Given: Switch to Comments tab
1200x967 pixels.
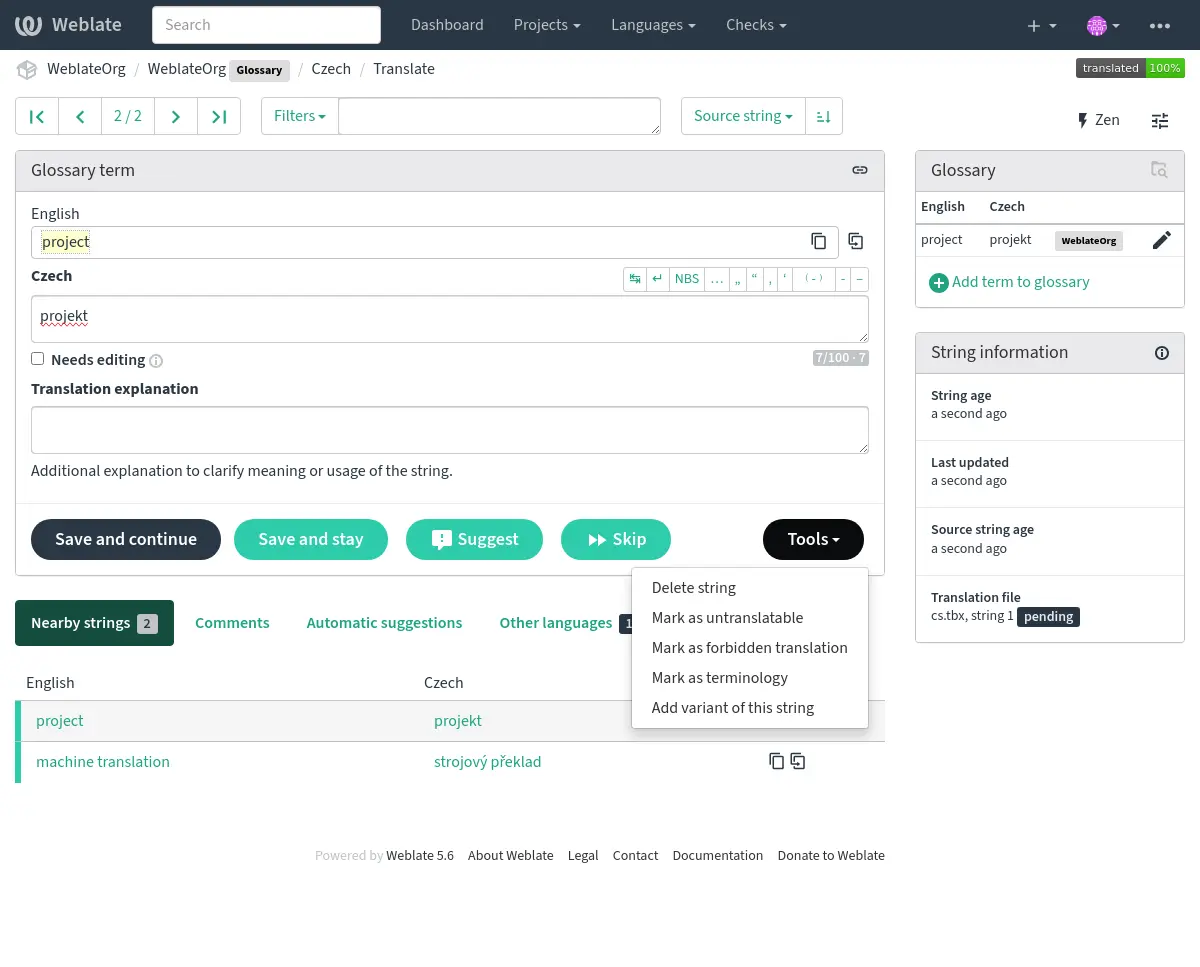Looking at the screenshot, I should pos(232,623).
